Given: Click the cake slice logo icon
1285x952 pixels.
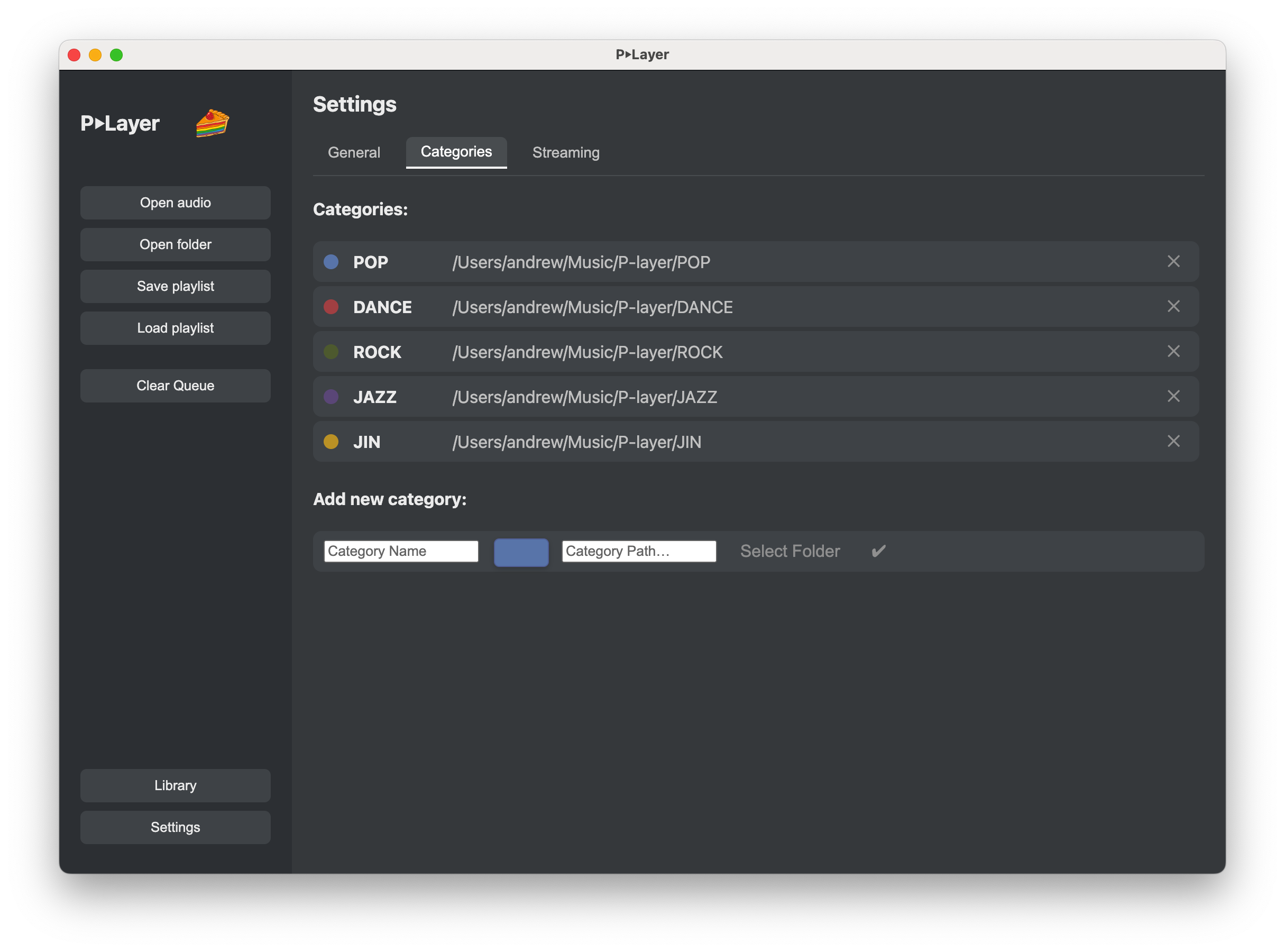Looking at the screenshot, I should (x=212, y=123).
